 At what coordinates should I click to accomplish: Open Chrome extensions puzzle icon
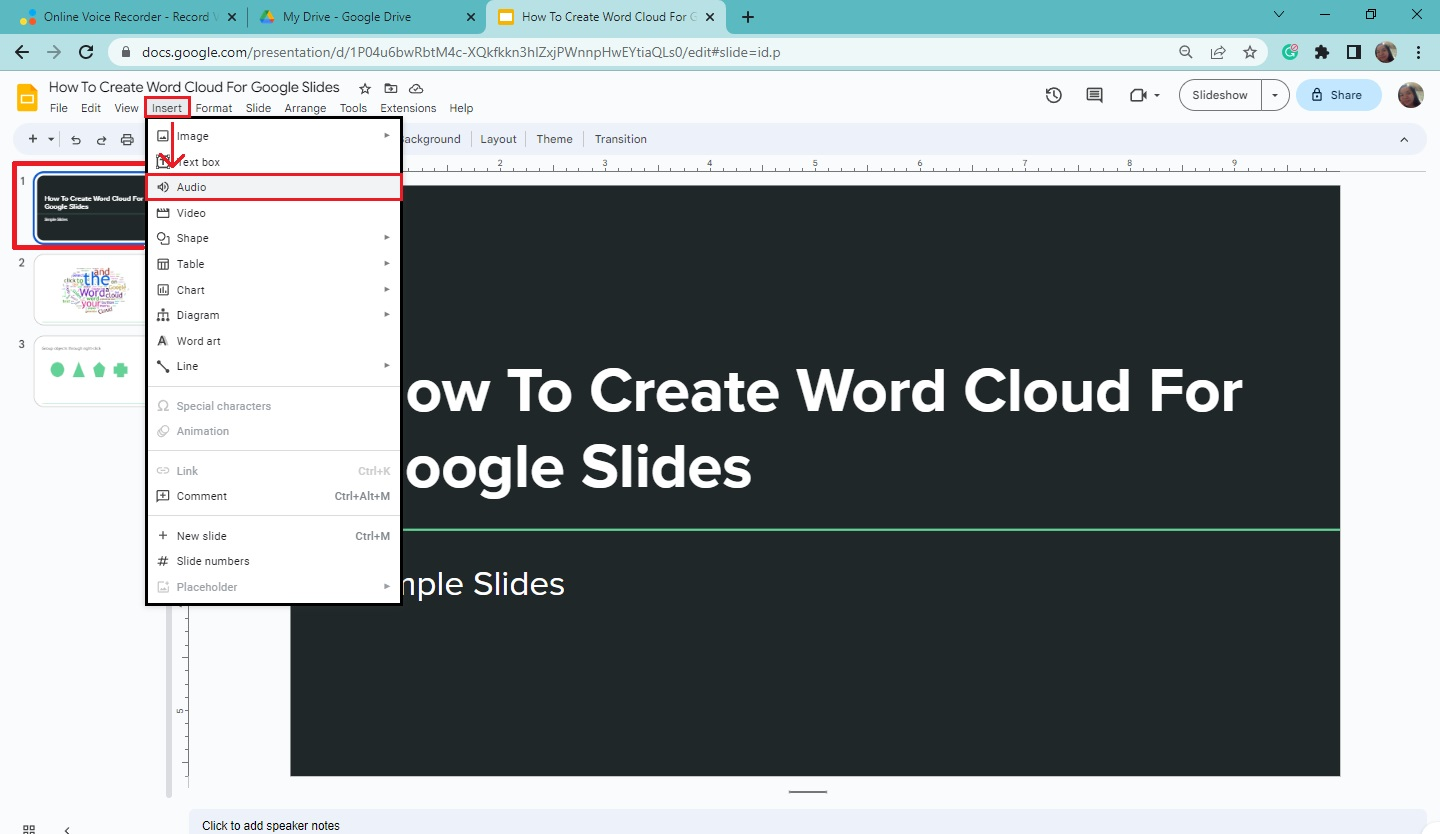(1322, 52)
